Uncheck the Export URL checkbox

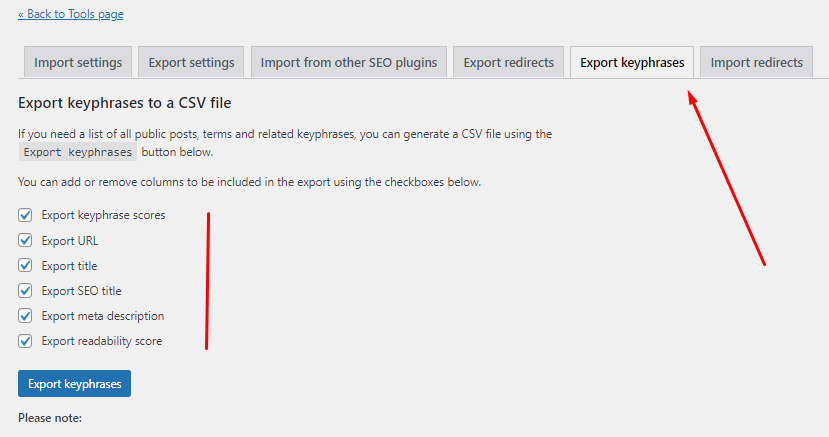coord(26,240)
